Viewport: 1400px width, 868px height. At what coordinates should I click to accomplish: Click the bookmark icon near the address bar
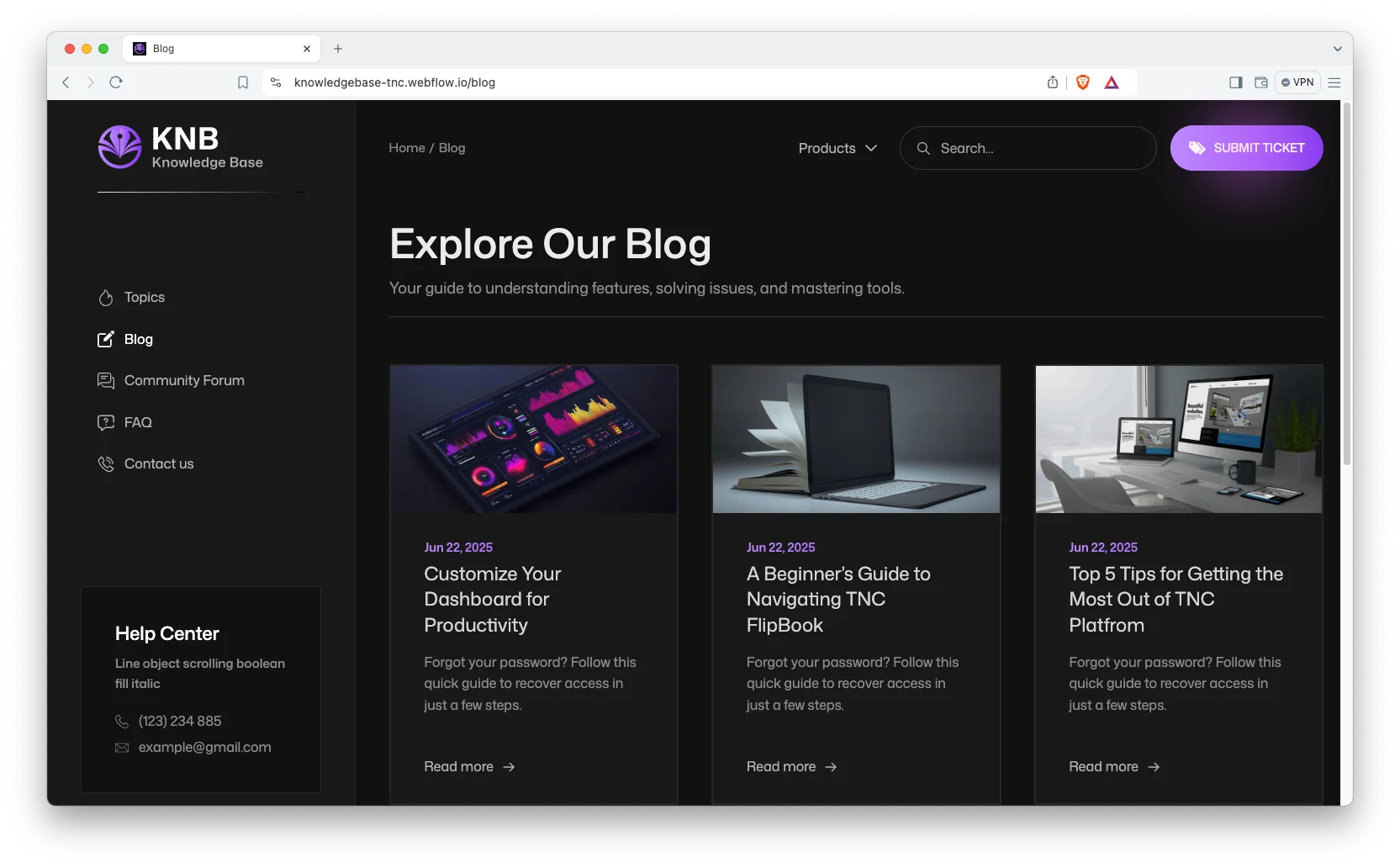[x=243, y=82]
